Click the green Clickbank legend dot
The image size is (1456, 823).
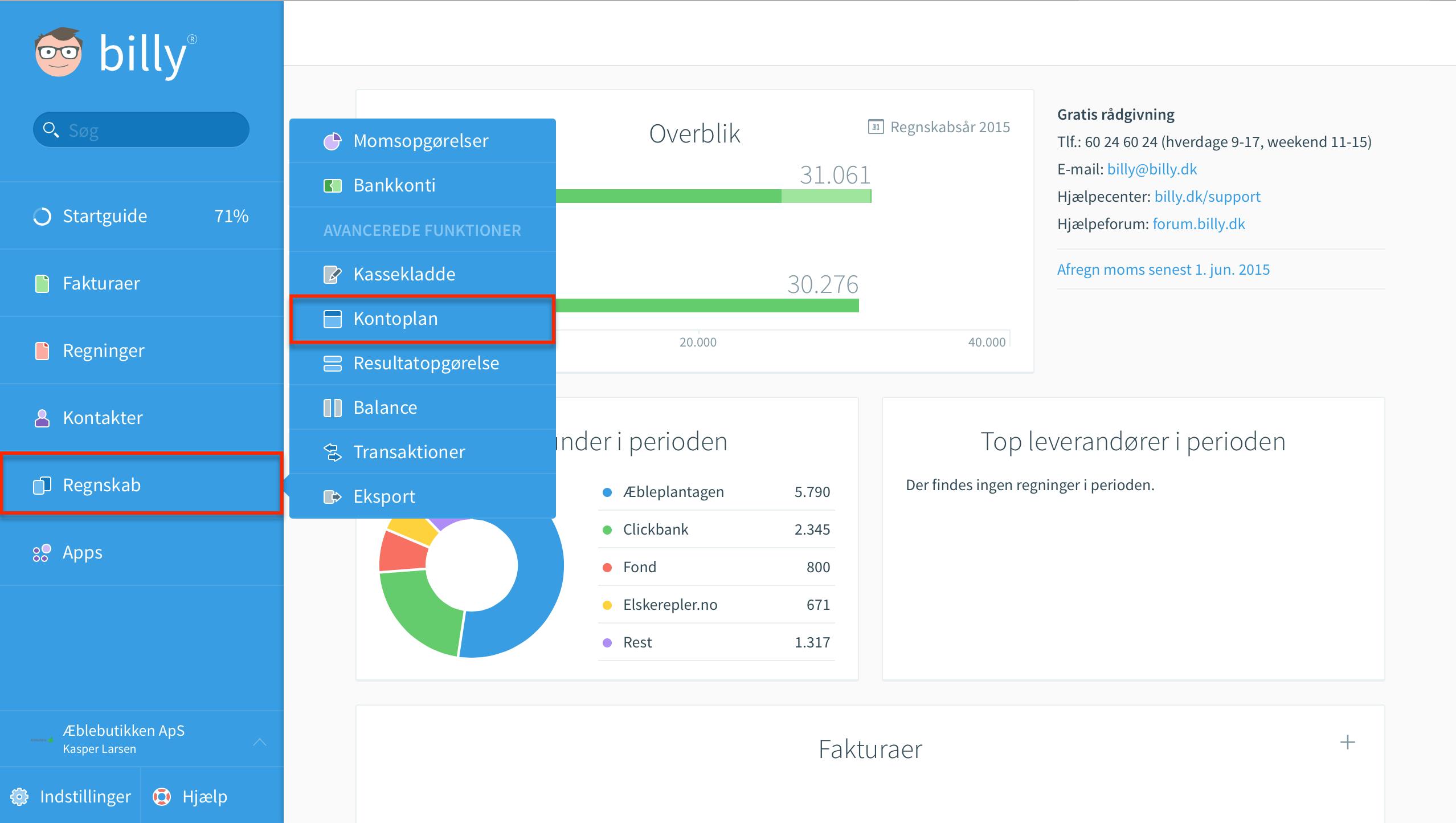(607, 529)
